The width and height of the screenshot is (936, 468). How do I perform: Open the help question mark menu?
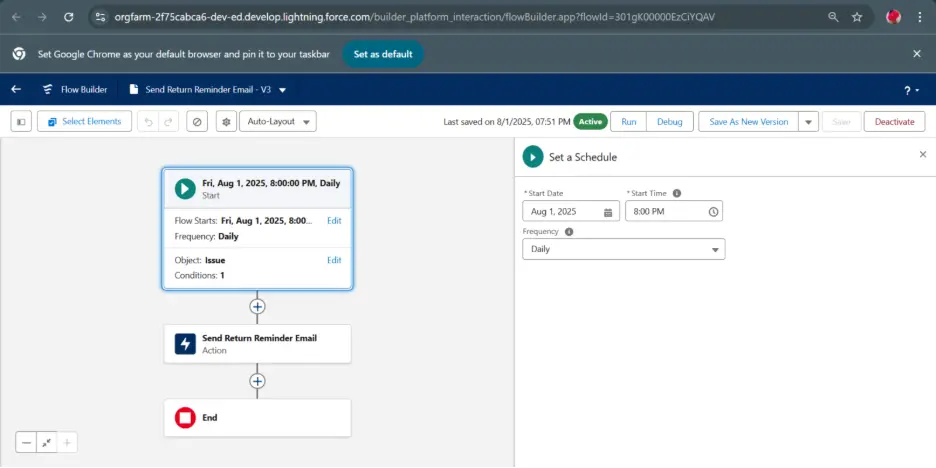[x=910, y=90]
